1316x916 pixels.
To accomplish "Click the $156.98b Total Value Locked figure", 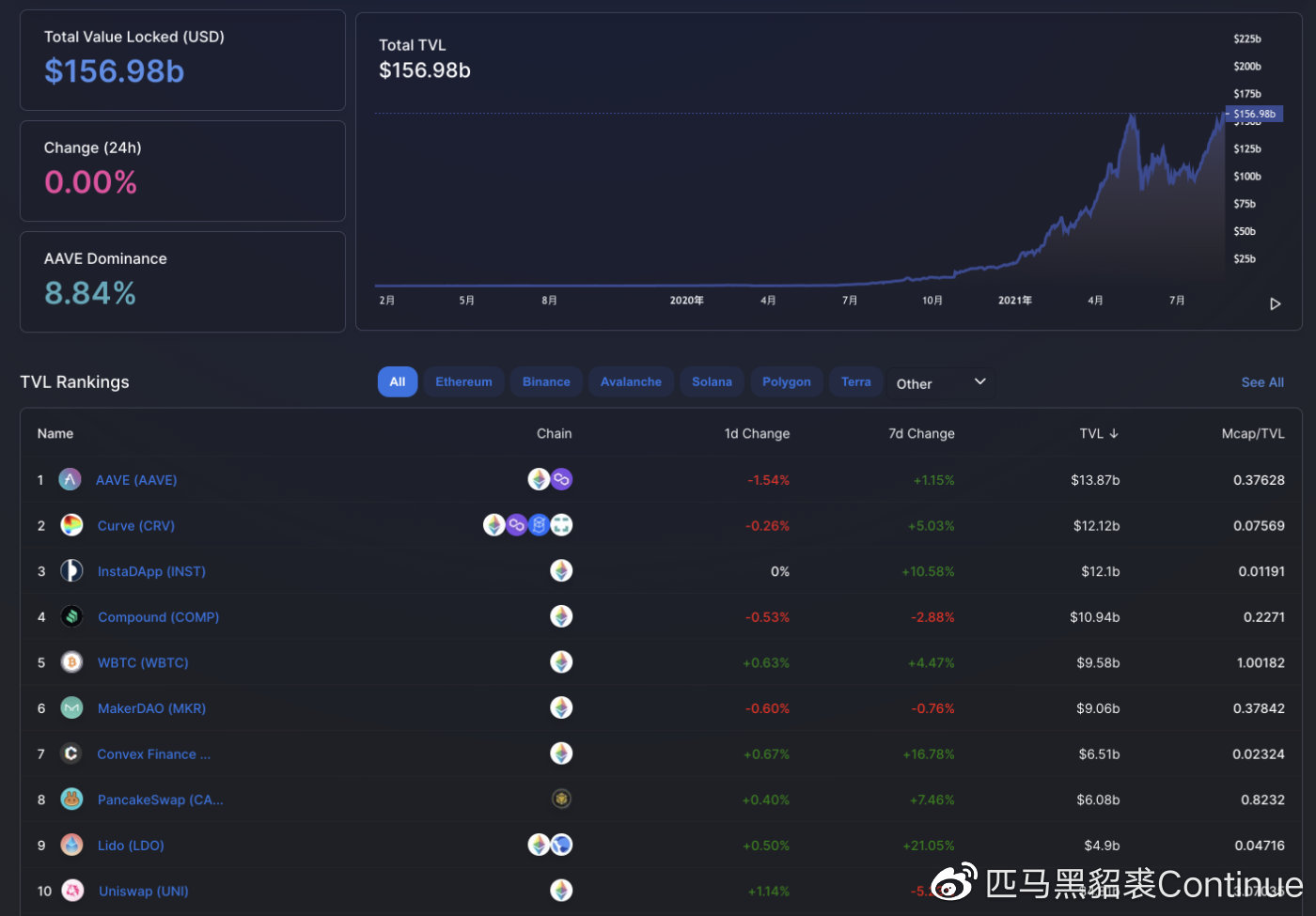I will tap(114, 71).
